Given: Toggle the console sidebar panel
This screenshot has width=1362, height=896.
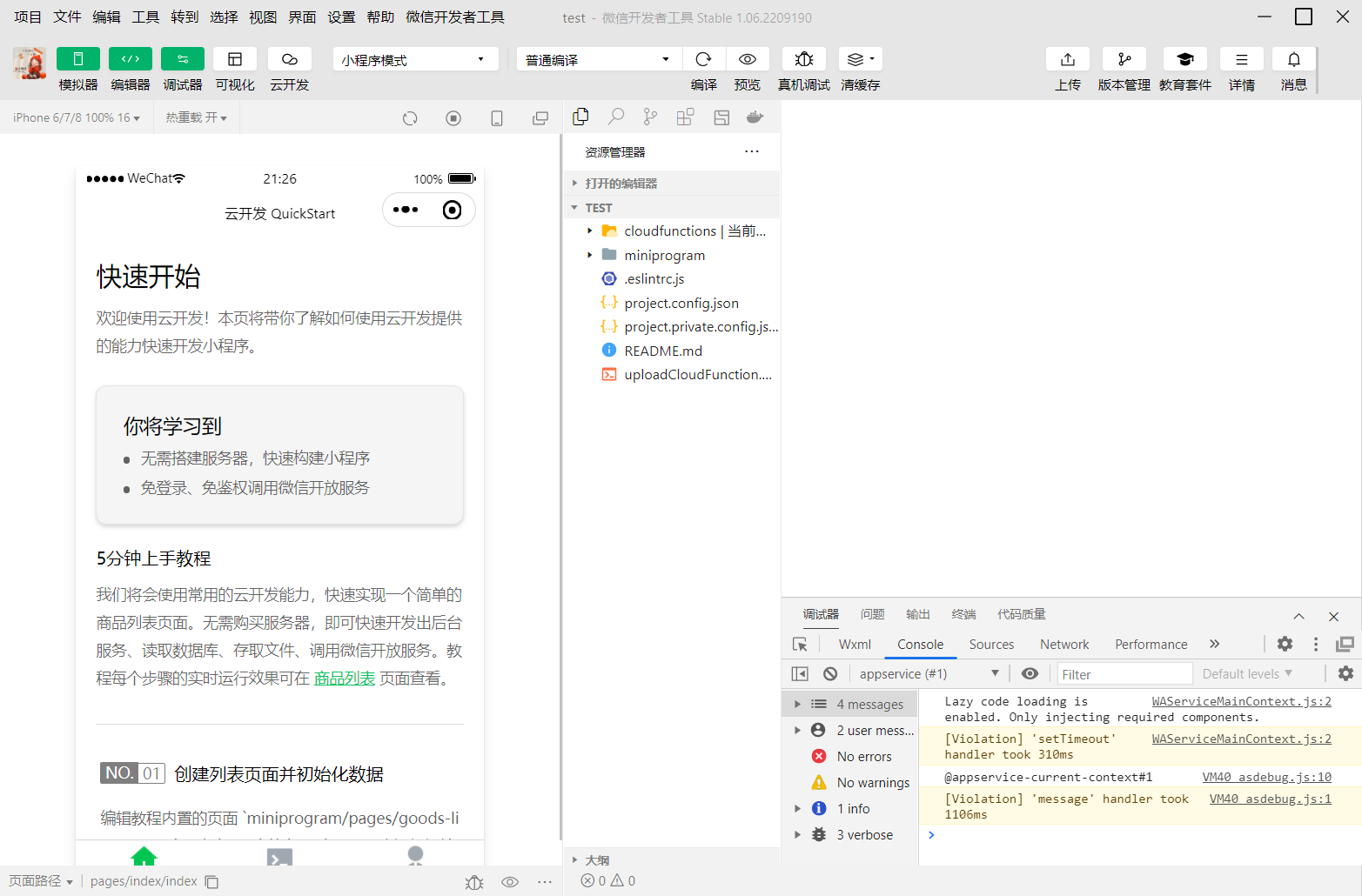Looking at the screenshot, I should pos(800,674).
